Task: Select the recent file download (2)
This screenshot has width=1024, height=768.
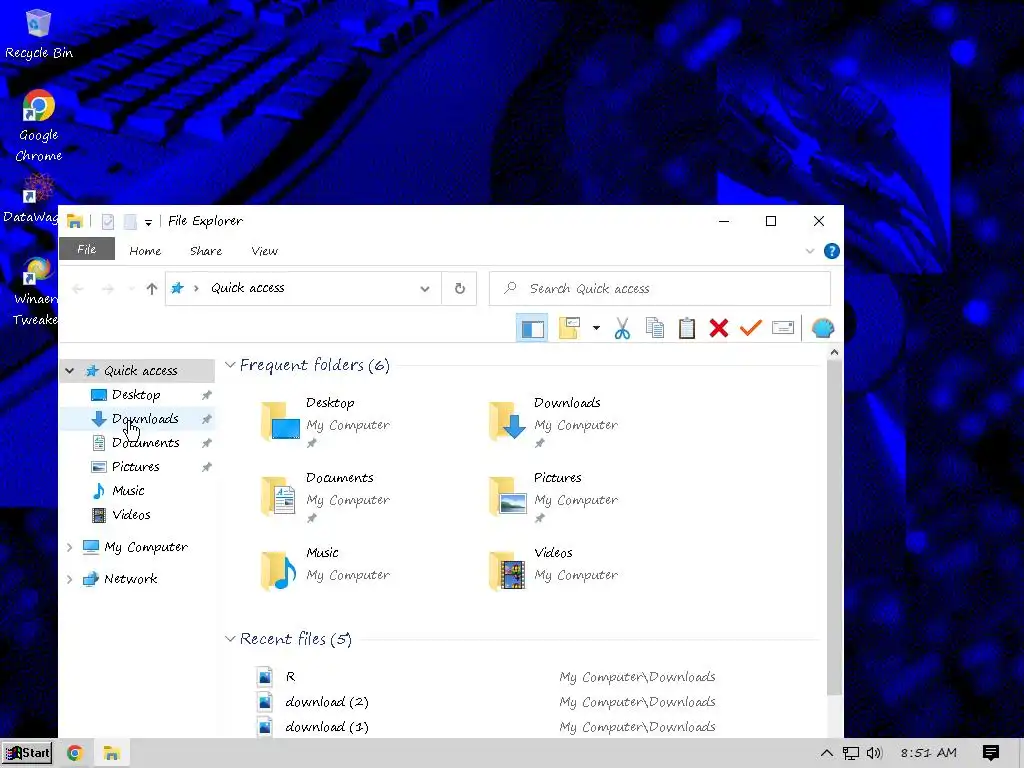Action: coord(327,701)
